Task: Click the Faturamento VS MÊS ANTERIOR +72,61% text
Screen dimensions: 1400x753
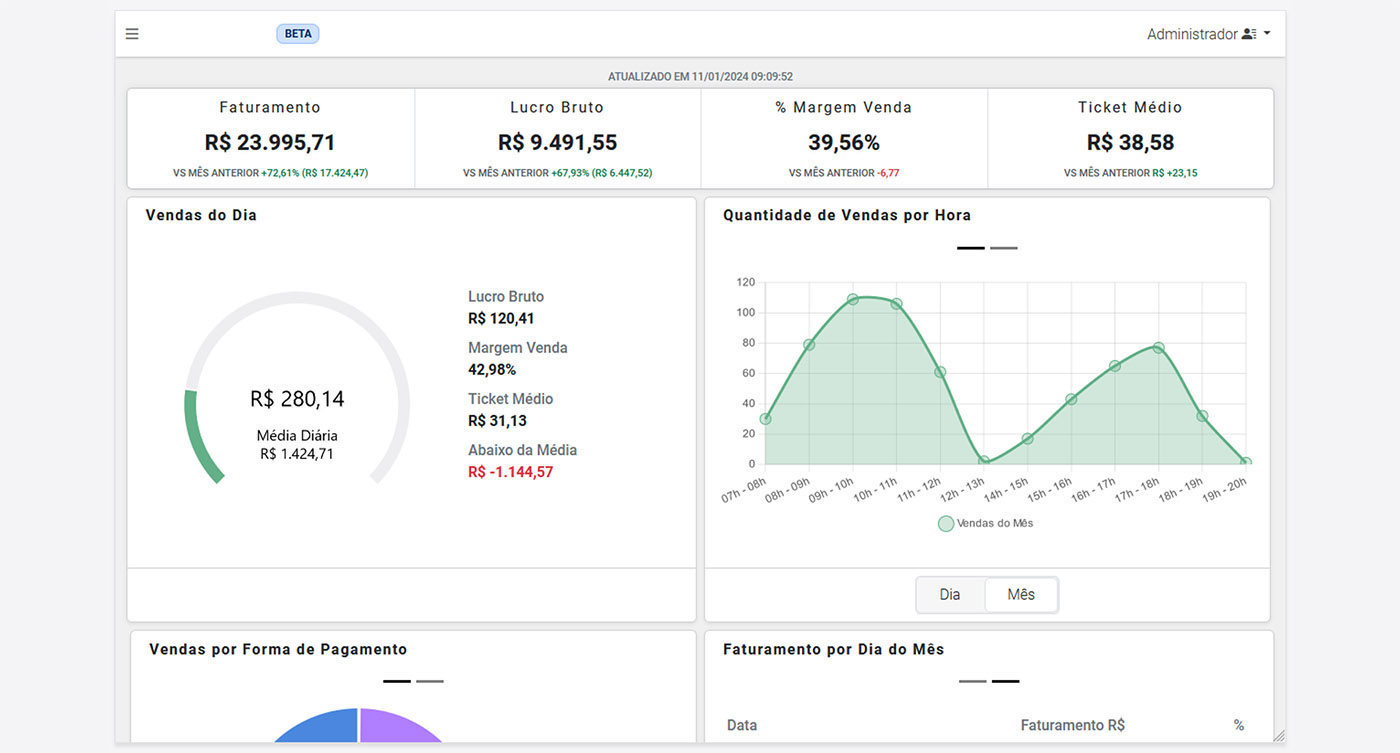Action: (x=270, y=173)
